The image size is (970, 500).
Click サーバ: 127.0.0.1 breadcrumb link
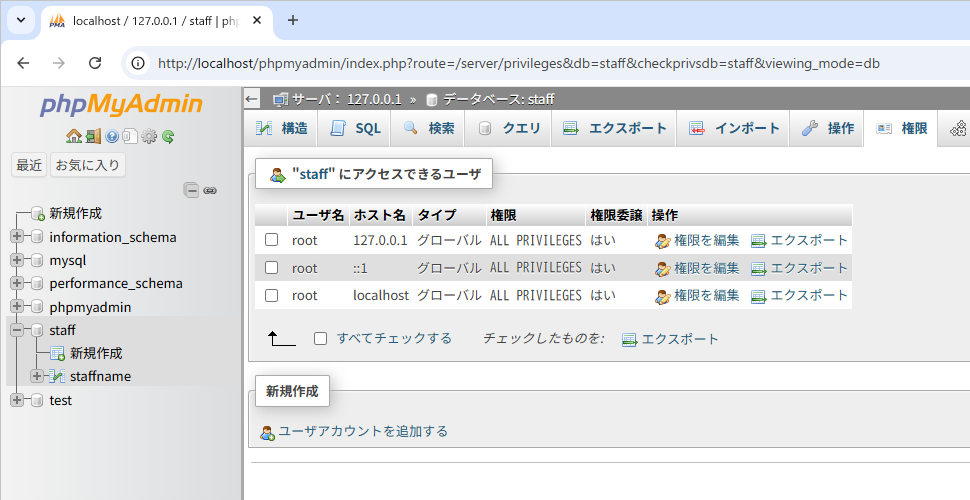pyautogui.click(x=346, y=99)
